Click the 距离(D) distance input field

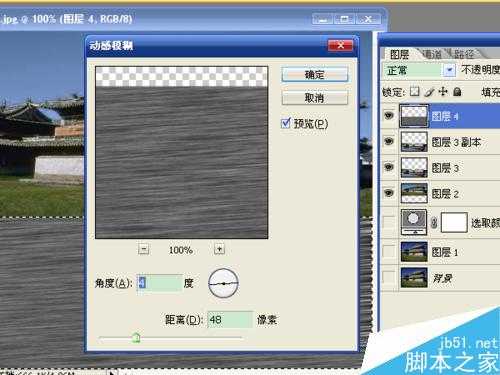pyautogui.click(x=230, y=319)
